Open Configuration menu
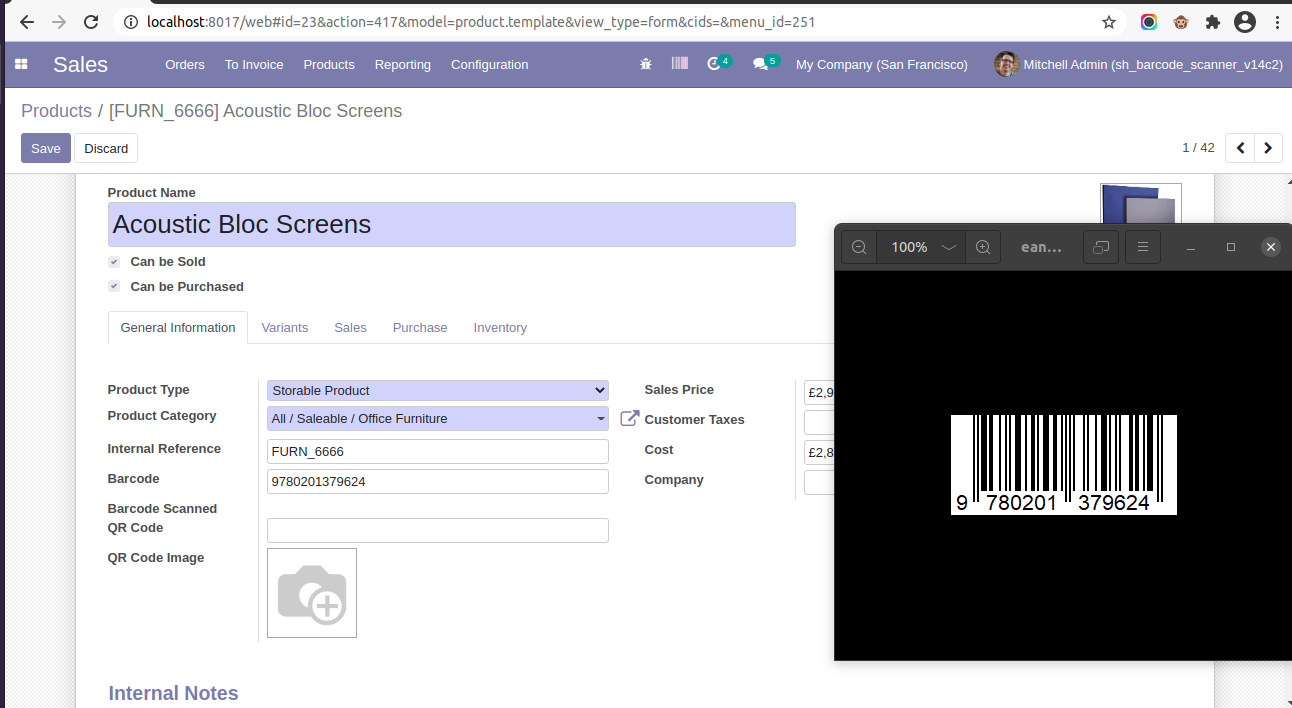The image size is (1292, 708). coord(490,64)
